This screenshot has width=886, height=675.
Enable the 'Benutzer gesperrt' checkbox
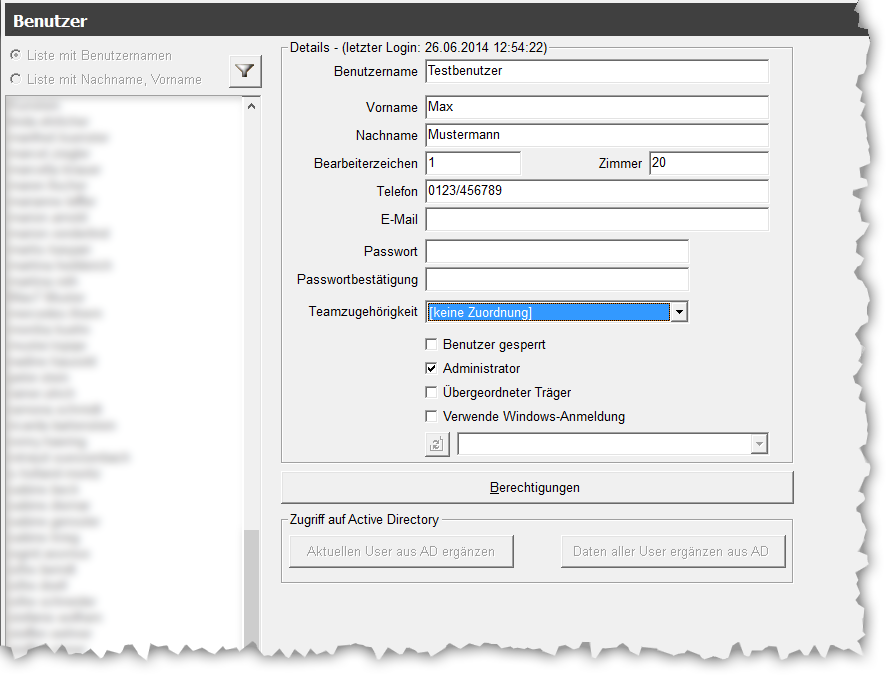[432, 345]
